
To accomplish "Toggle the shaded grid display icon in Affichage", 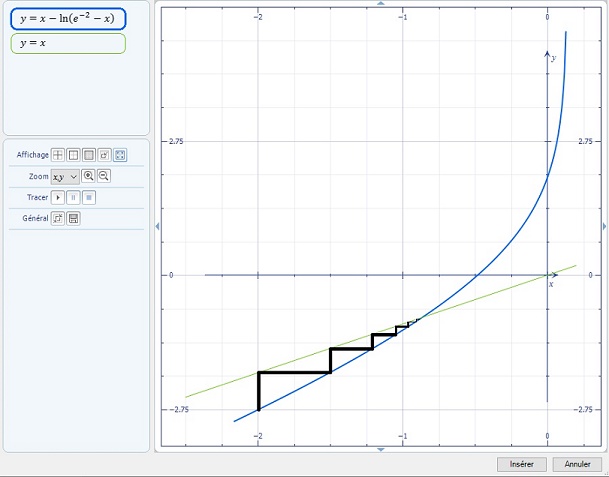I will click(x=89, y=155).
